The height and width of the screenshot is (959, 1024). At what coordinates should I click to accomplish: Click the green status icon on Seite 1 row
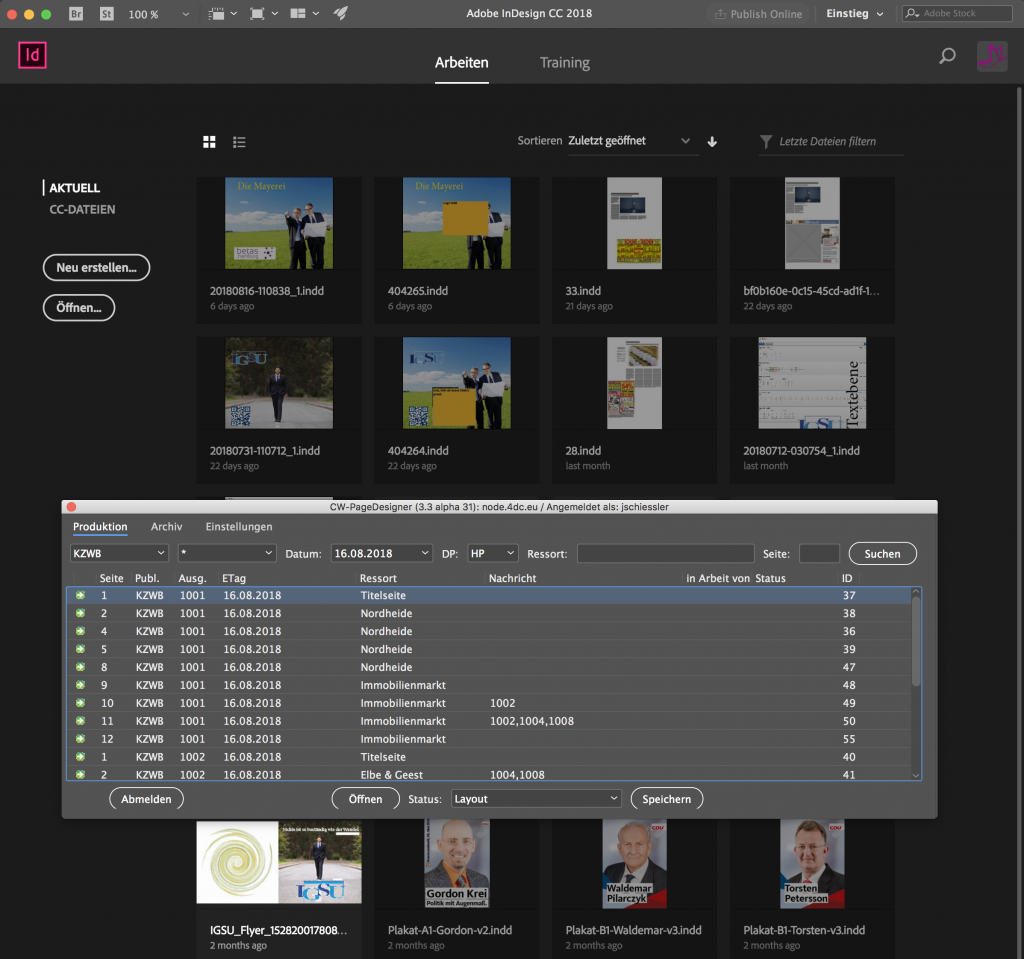(81, 595)
